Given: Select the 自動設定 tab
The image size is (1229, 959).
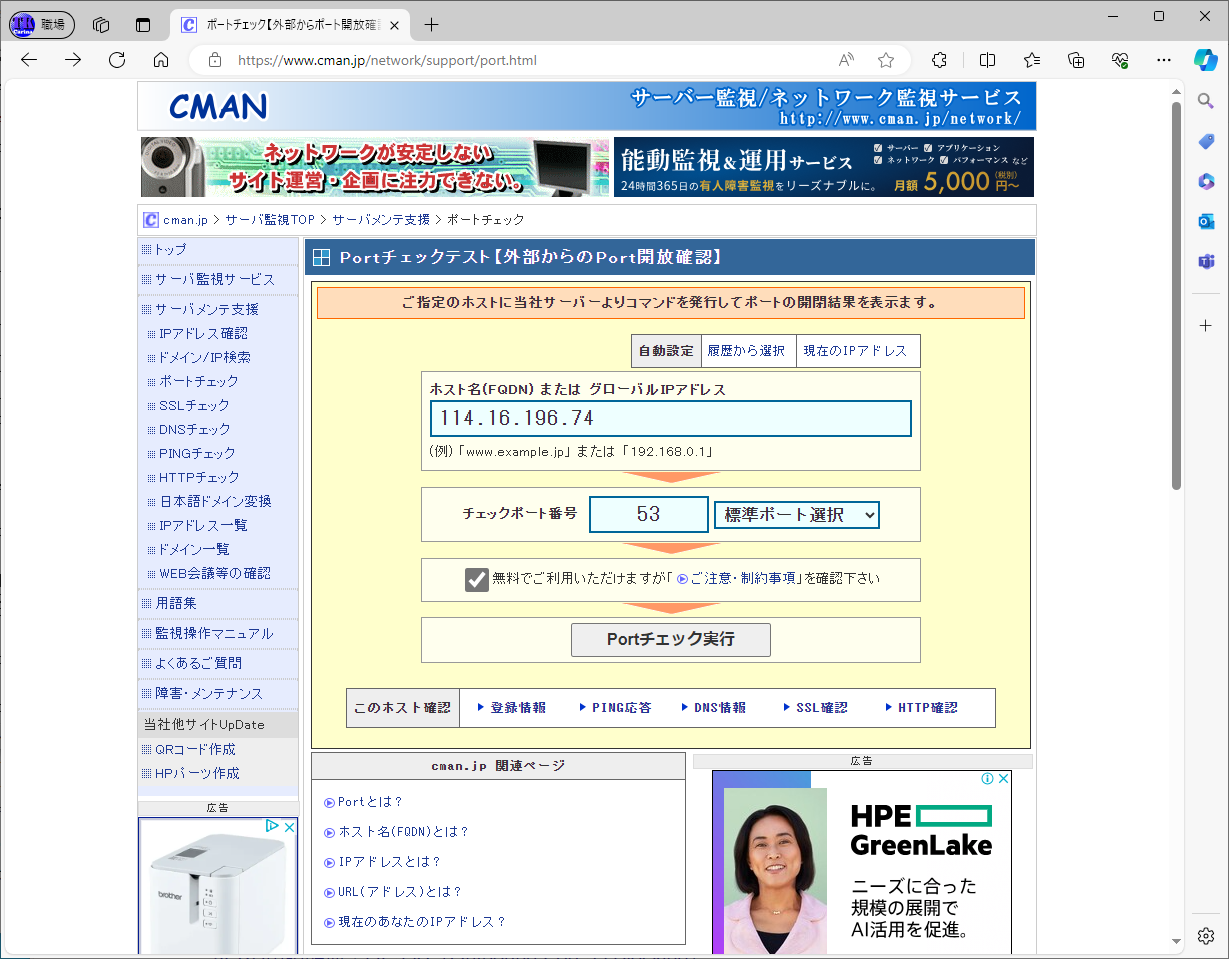Looking at the screenshot, I should click(666, 351).
